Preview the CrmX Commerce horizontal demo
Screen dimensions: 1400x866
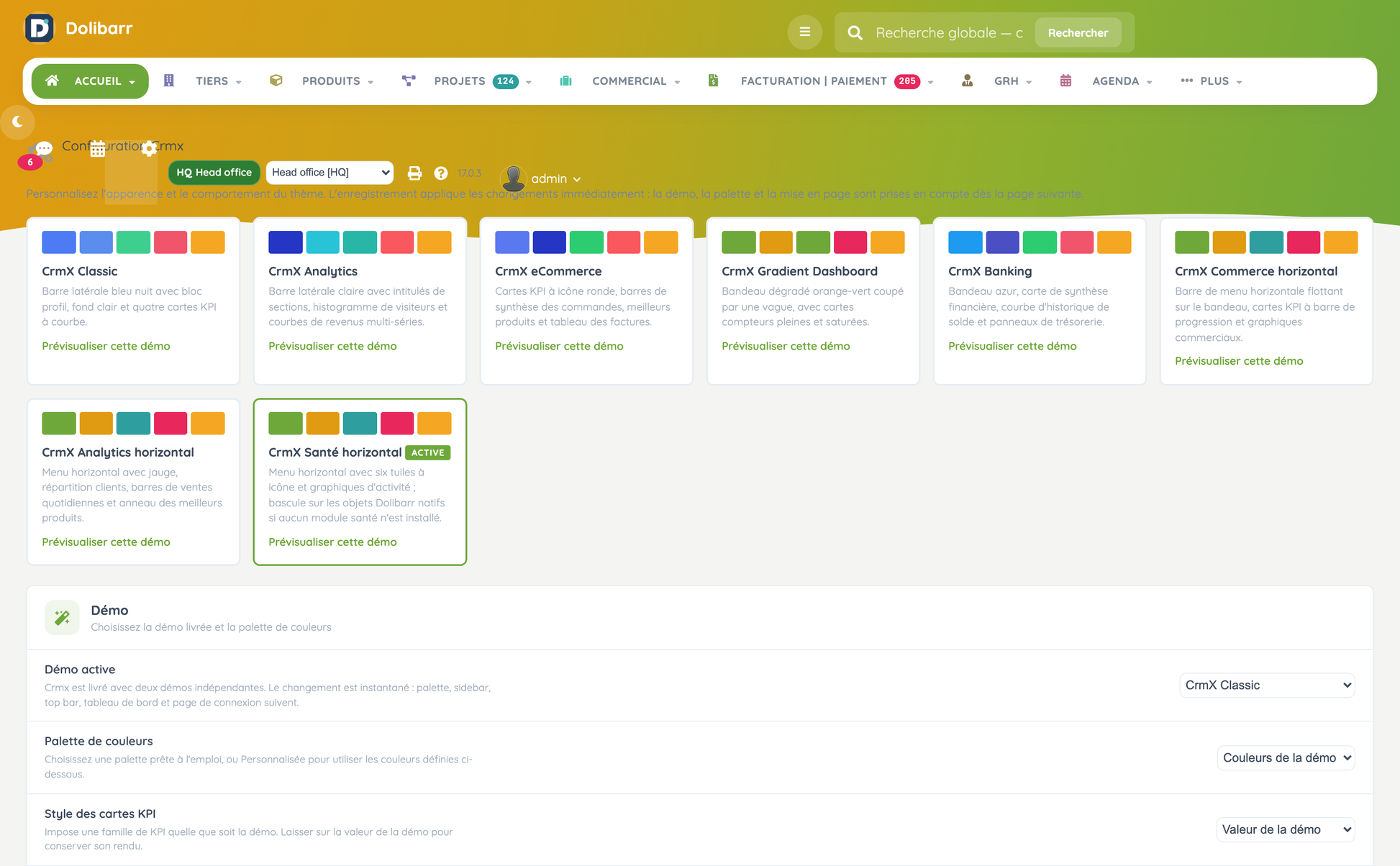pyautogui.click(x=1239, y=361)
